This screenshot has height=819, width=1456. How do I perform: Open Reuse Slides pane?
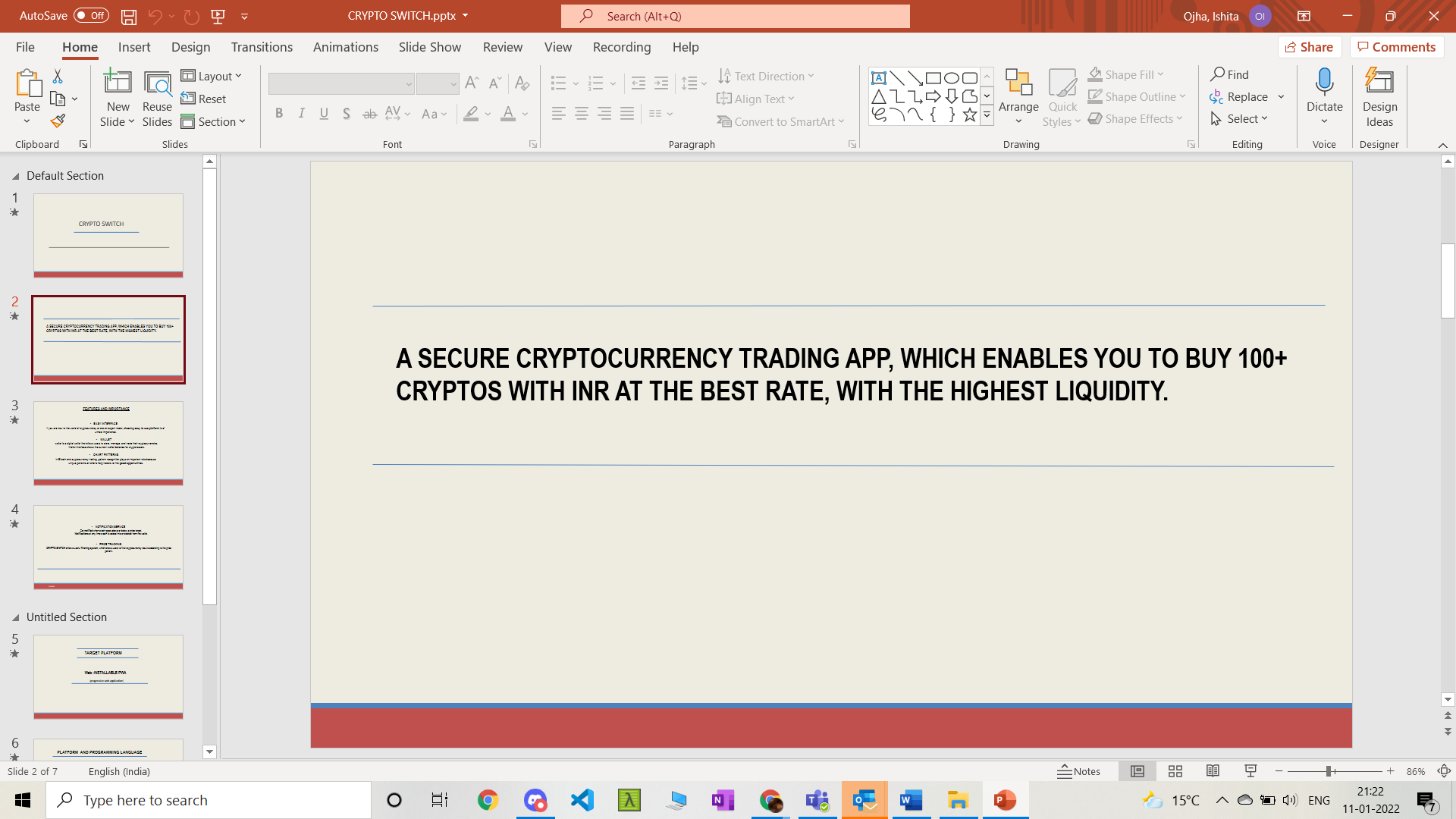pos(157,99)
